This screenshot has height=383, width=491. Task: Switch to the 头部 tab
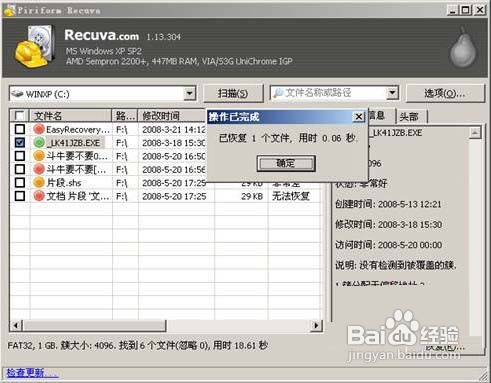(409, 116)
